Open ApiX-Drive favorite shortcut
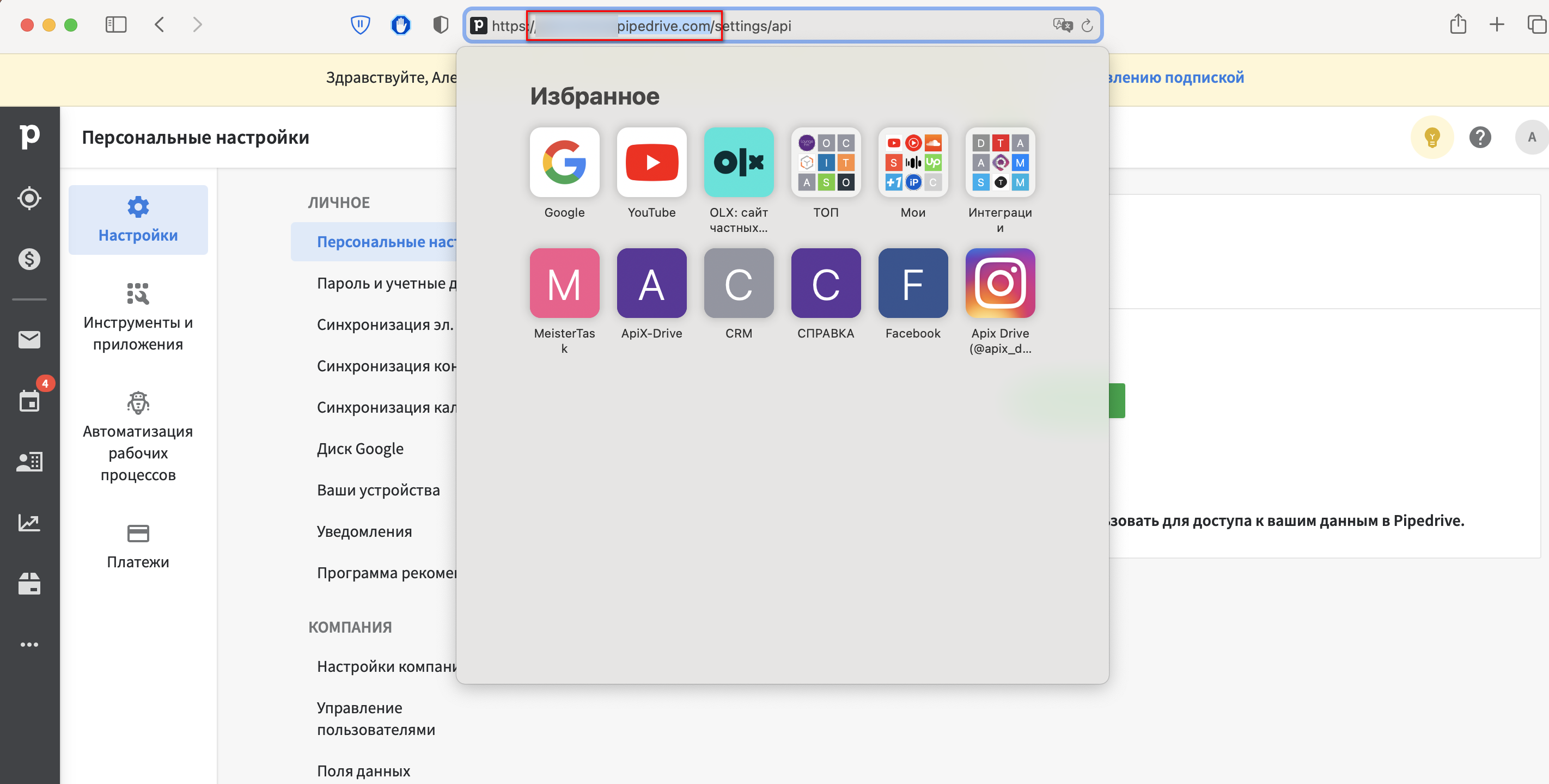This screenshot has width=1549, height=784. (651, 283)
